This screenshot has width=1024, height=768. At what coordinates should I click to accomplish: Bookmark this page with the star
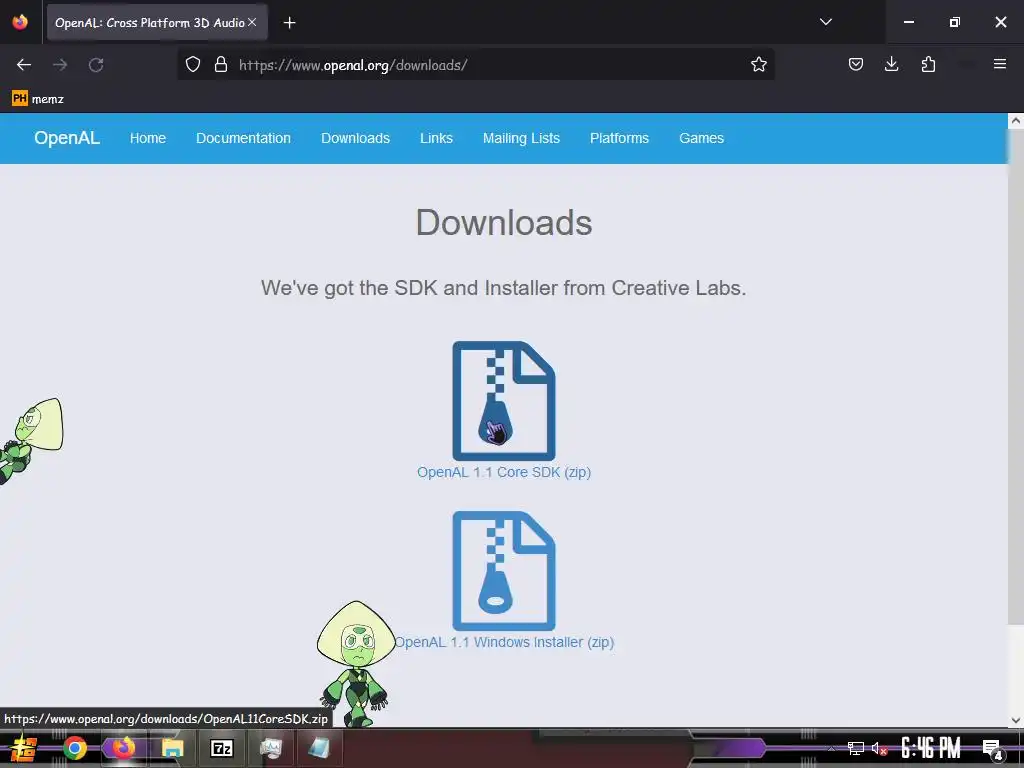point(758,65)
